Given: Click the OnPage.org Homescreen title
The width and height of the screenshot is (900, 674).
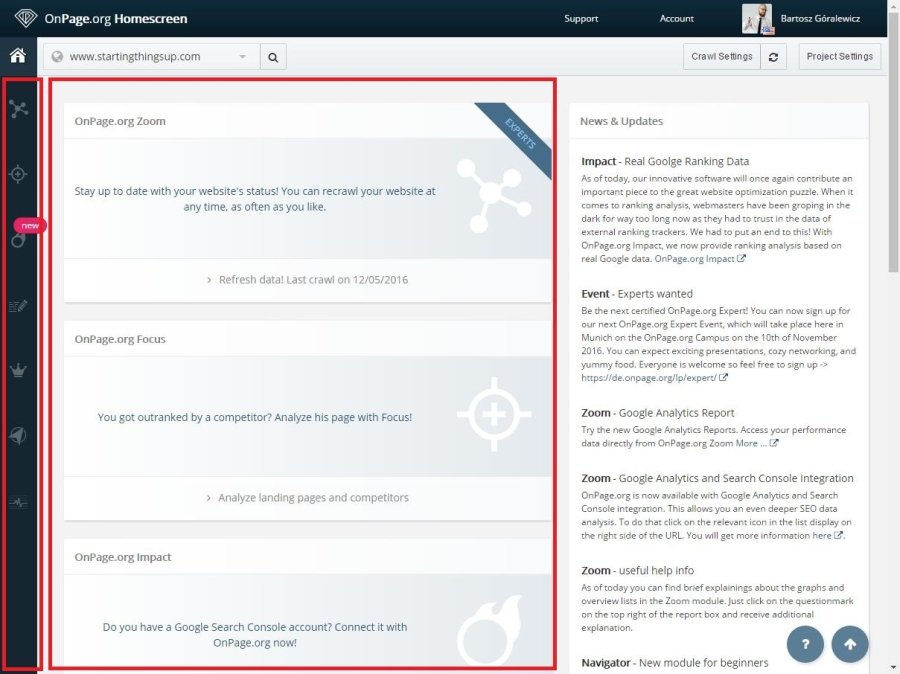Looking at the screenshot, I should (116, 18).
